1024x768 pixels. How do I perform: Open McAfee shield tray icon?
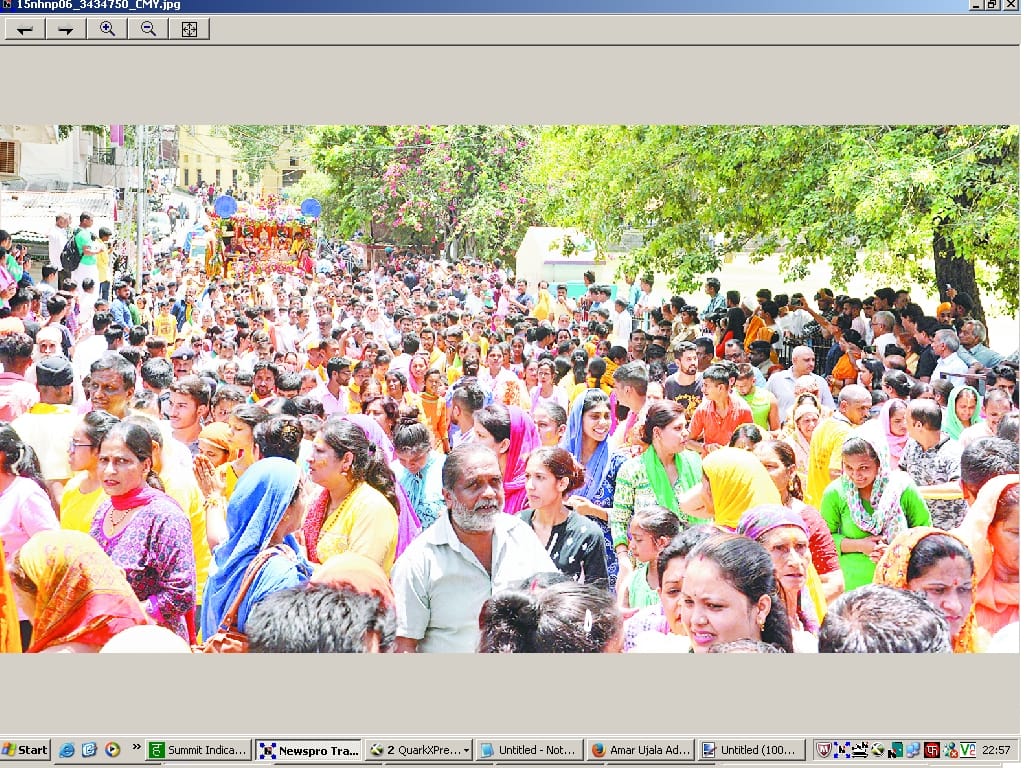(x=824, y=750)
